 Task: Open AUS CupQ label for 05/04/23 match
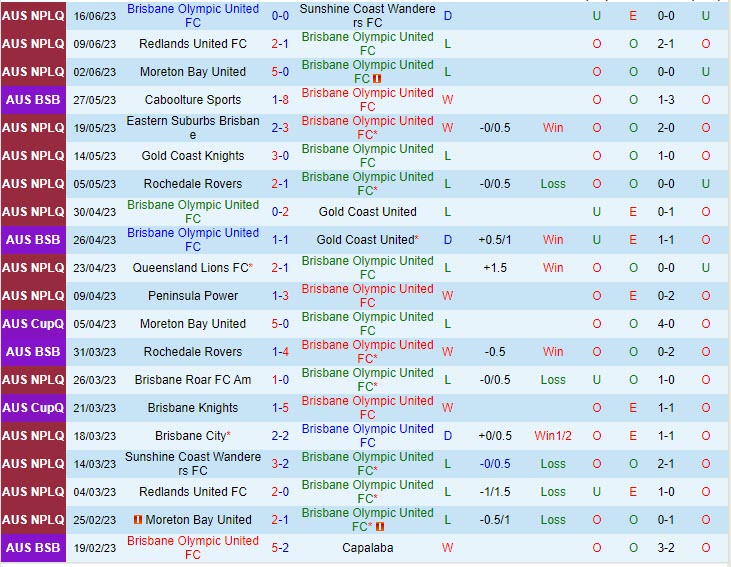(x=33, y=324)
